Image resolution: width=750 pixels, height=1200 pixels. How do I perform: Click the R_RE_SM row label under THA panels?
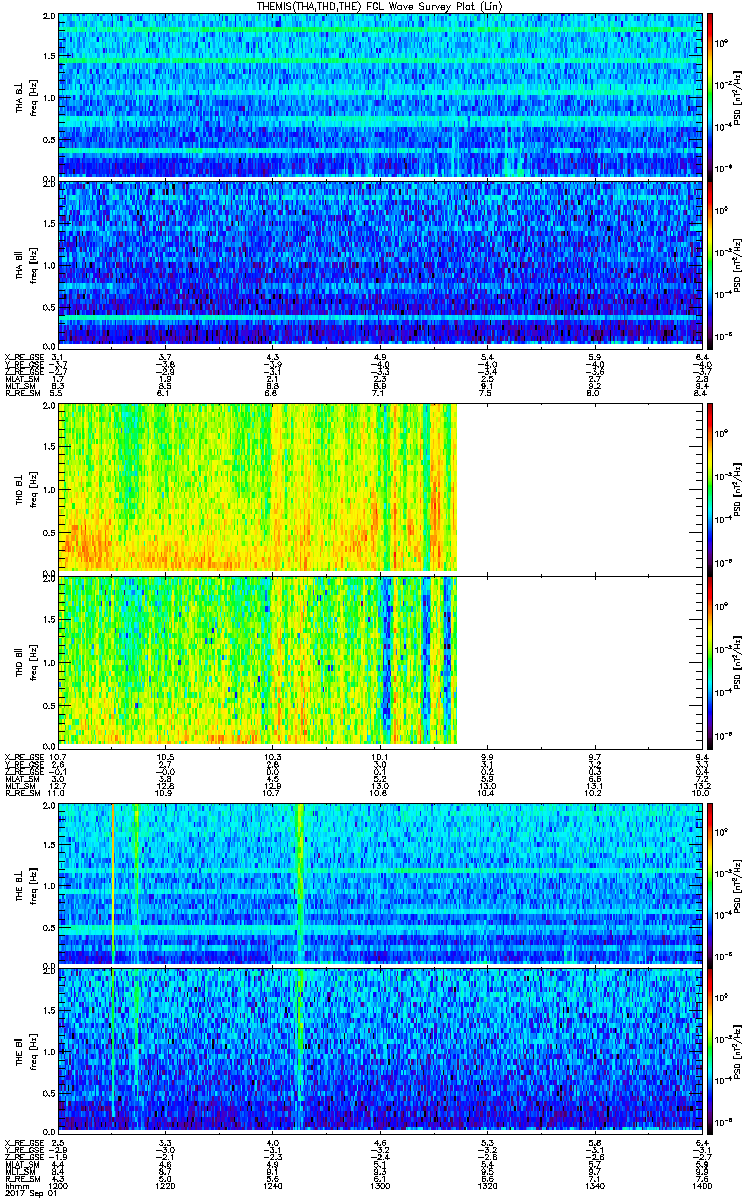click(x=21, y=394)
